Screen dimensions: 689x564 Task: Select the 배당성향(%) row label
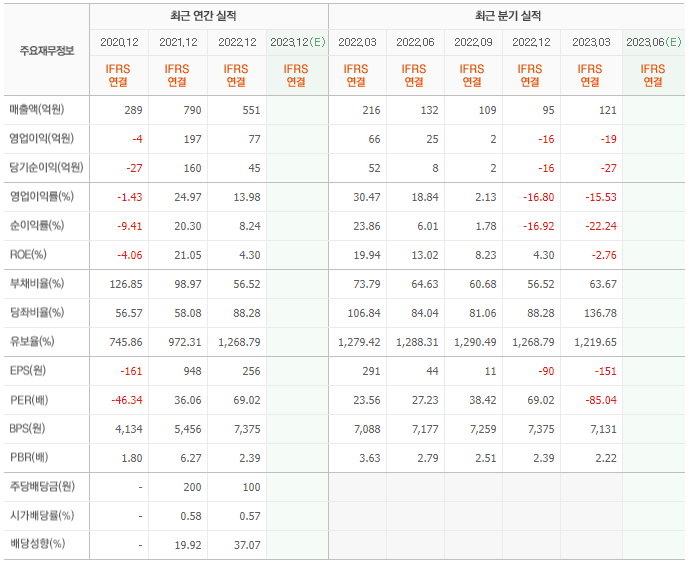tap(37, 544)
